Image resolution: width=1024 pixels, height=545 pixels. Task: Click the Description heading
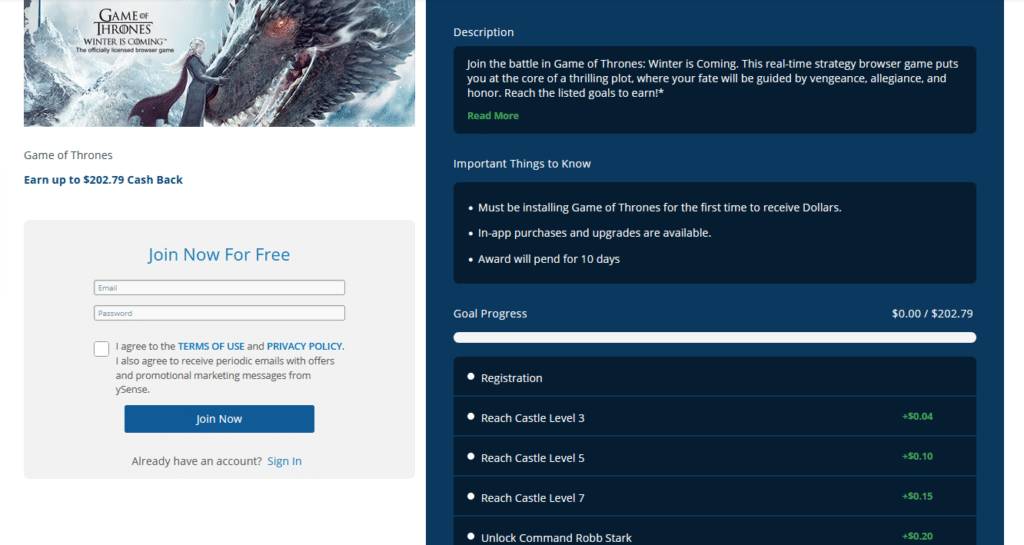(483, 32)
